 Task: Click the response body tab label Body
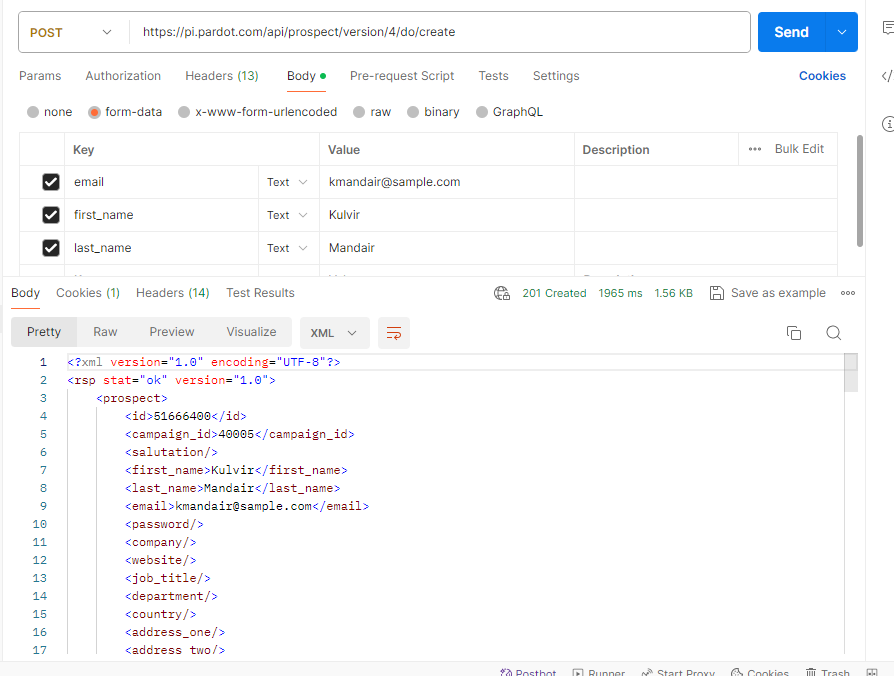26,293
